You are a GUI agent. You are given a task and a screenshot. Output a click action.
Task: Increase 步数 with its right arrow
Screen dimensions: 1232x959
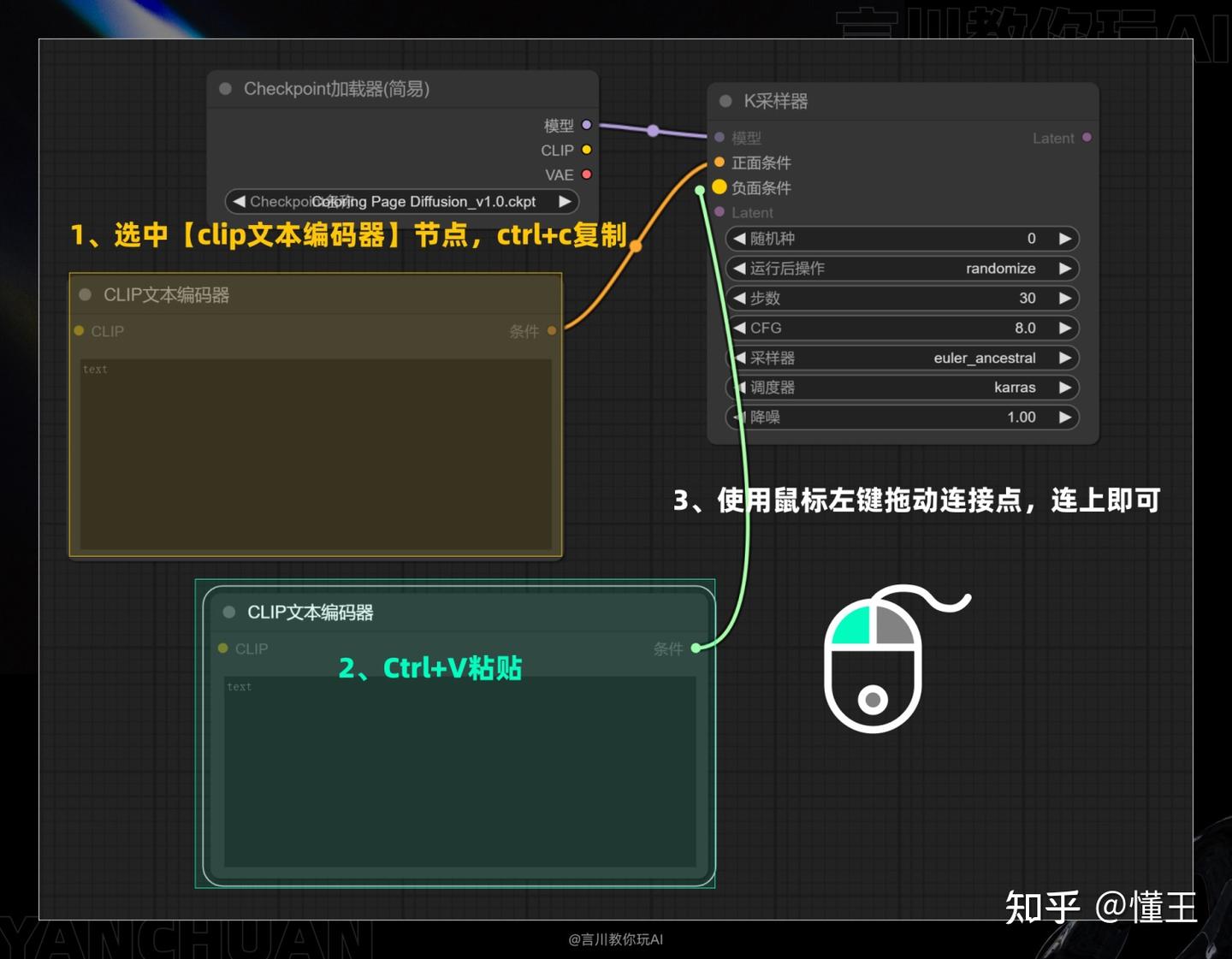pyautogui.click(x=1065, y=299)
